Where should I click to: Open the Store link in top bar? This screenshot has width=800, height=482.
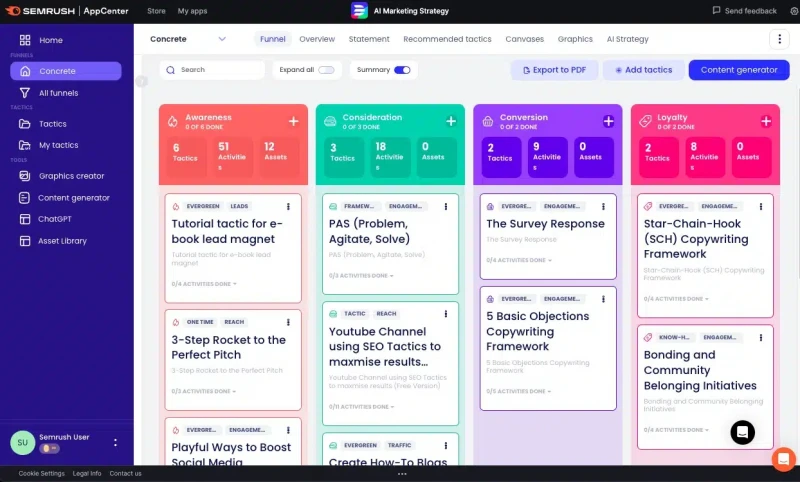[x=156, y=11]
